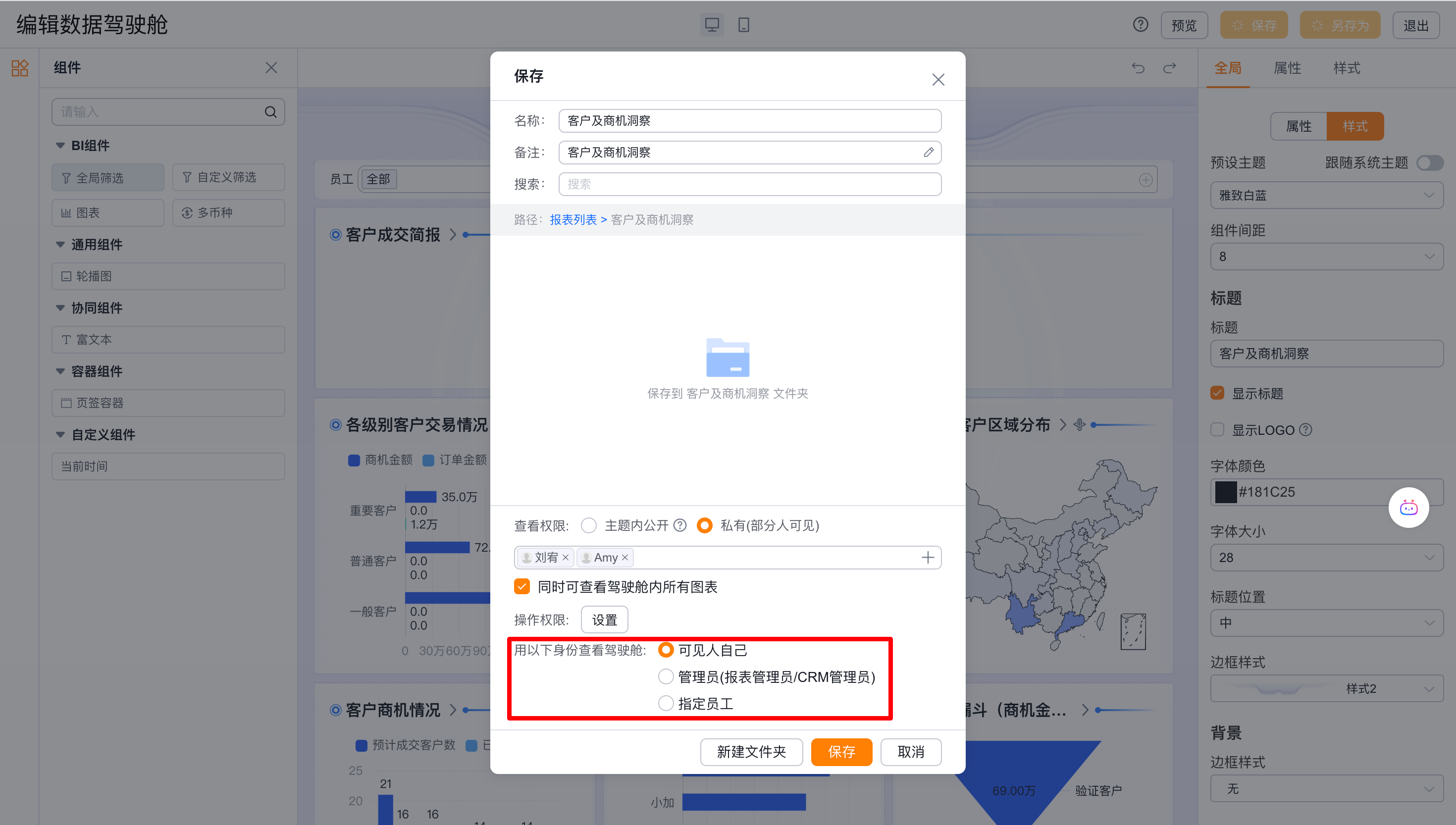The image size is (1456, 825).
Task: Select the 主题内公开 radio option
Action: (589, 526)
